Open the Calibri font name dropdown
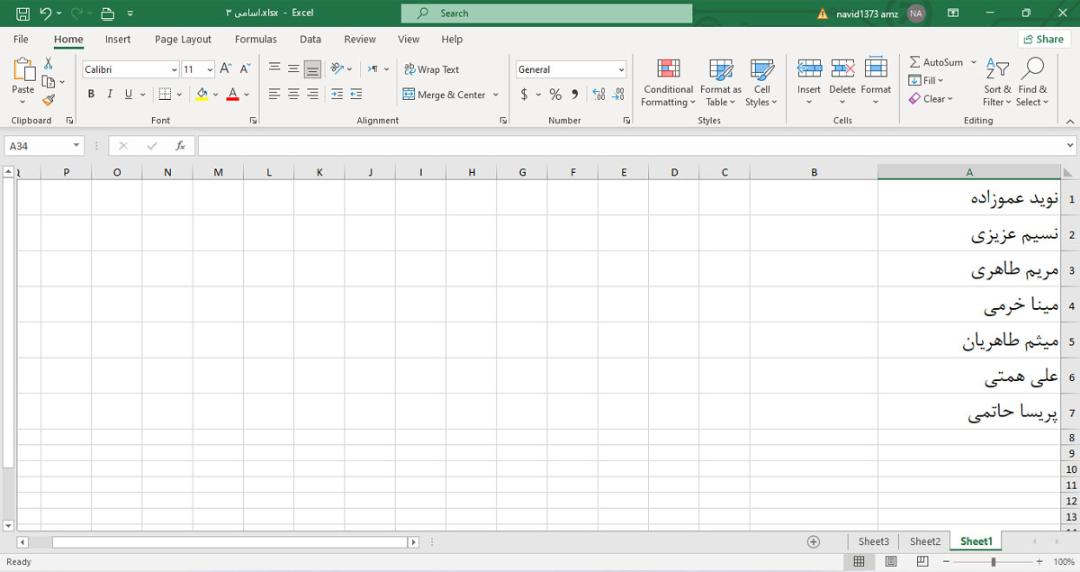Viewport: 1080px width, 572px height. coord(174,70)
